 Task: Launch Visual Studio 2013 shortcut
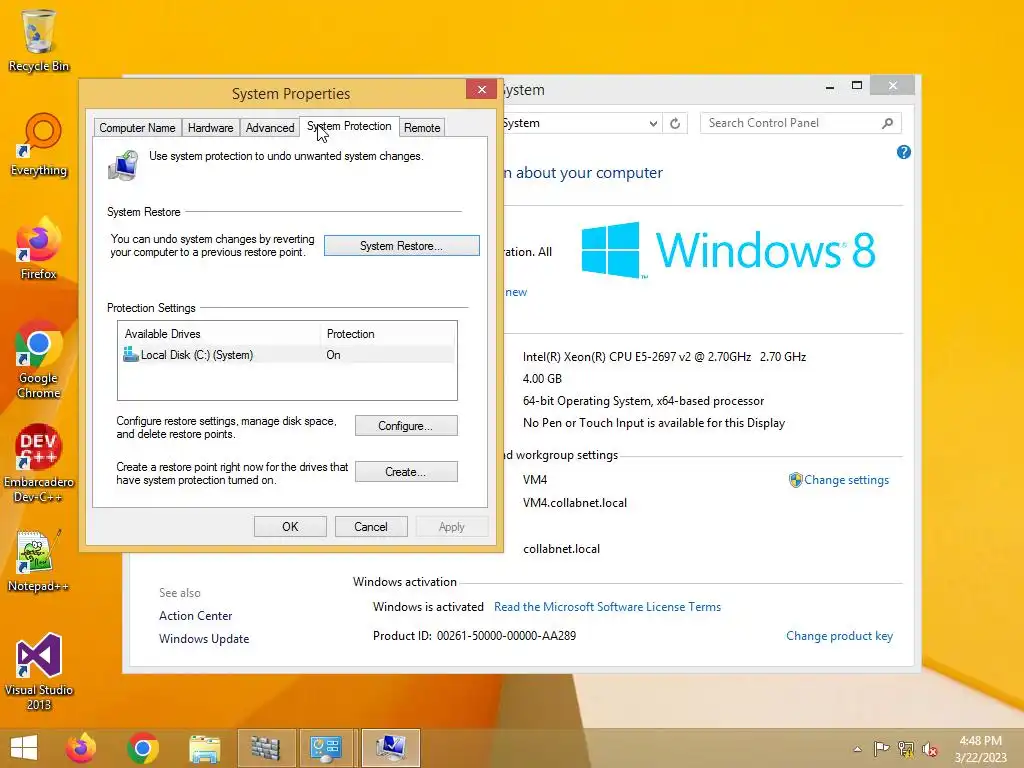click(x=39, y=671)
